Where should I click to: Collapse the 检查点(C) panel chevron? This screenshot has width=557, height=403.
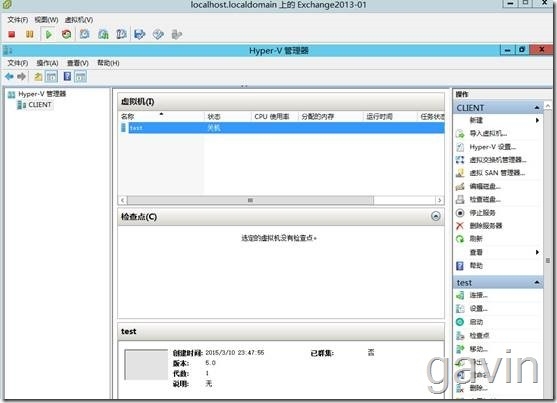point(436,216)
